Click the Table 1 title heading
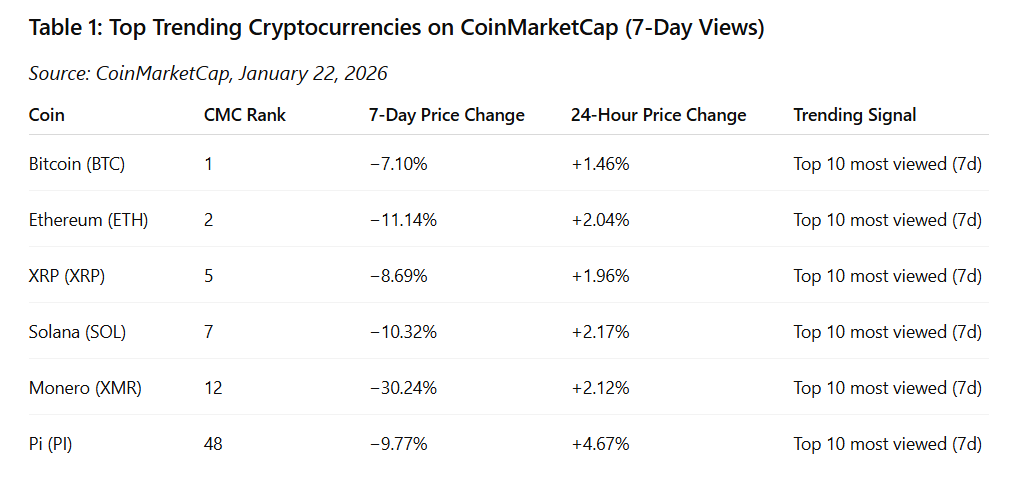This screenshot has width=1011, height=490. coord(397,28)
